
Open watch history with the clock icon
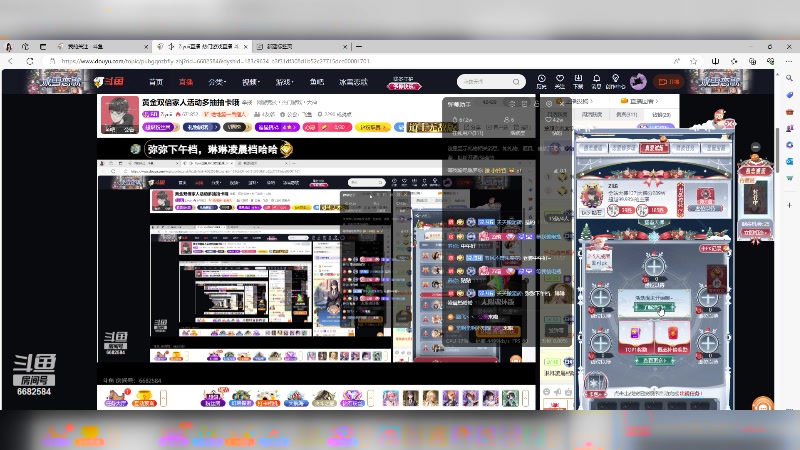pyautogui.click(x=541, y=81)
